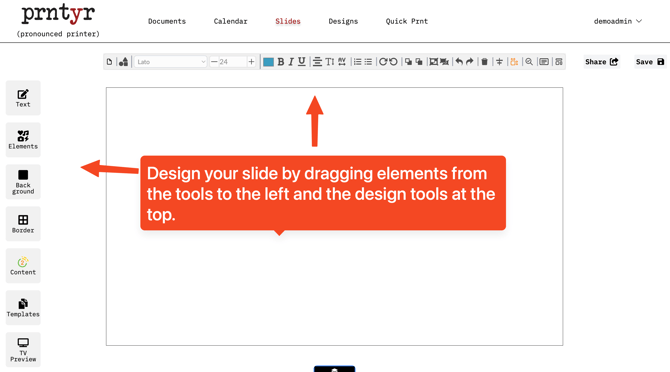Open the Elements tool panel
The width and height of the screenshot is (670, 372).
tap(23, 140)
